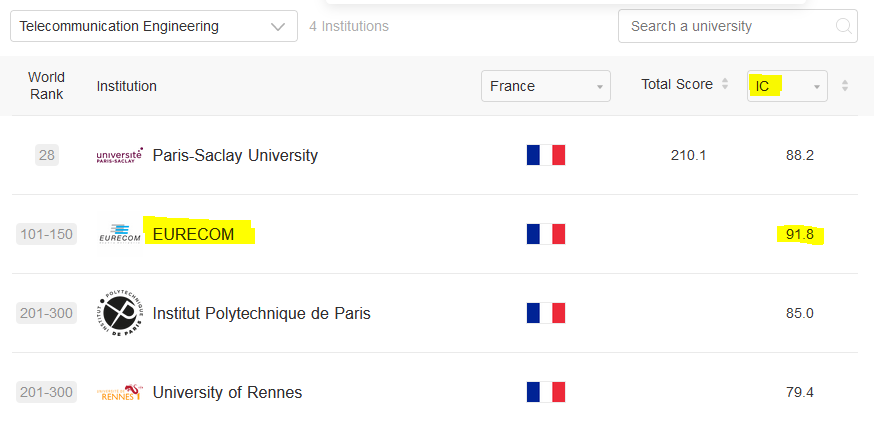Open the EURECOM institution link
The image size is (874, 430).
pyautogui.click(x=193, y=235)
